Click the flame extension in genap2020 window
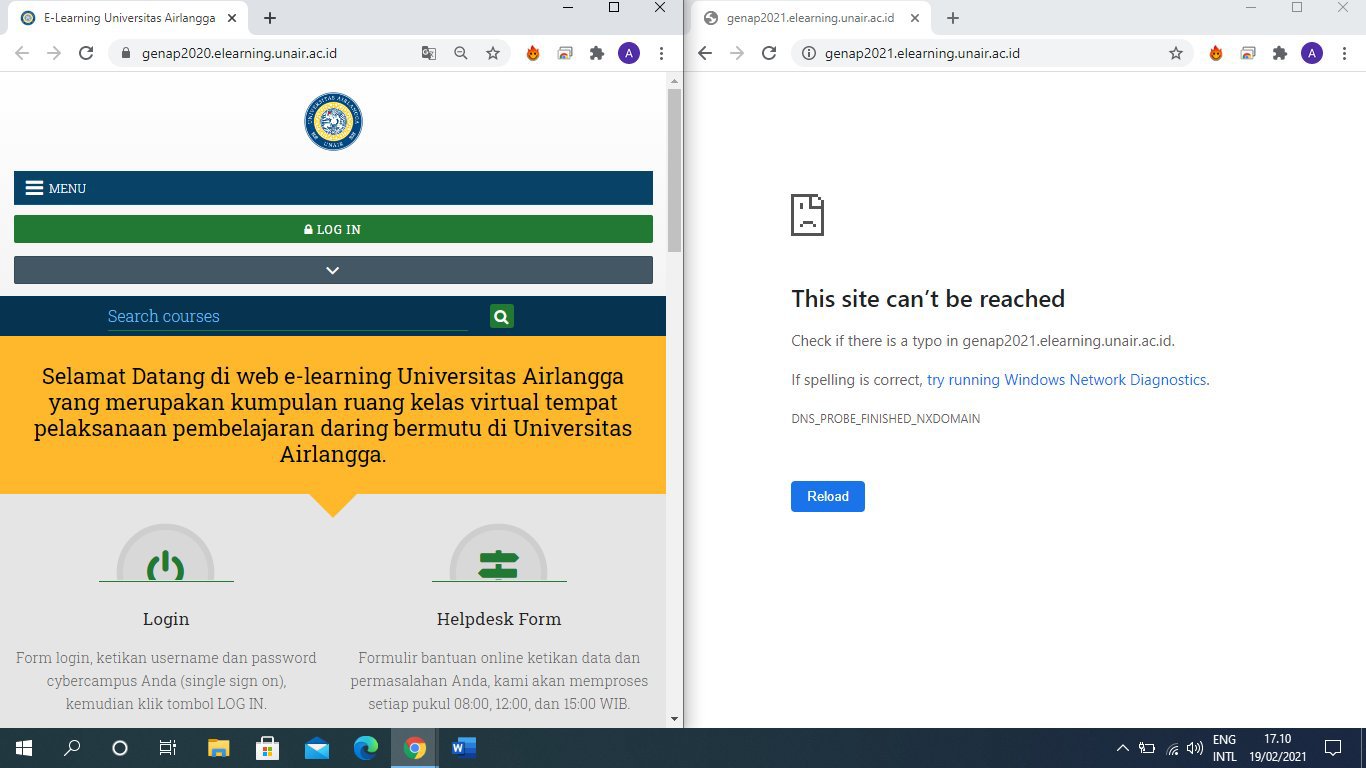 533,53
